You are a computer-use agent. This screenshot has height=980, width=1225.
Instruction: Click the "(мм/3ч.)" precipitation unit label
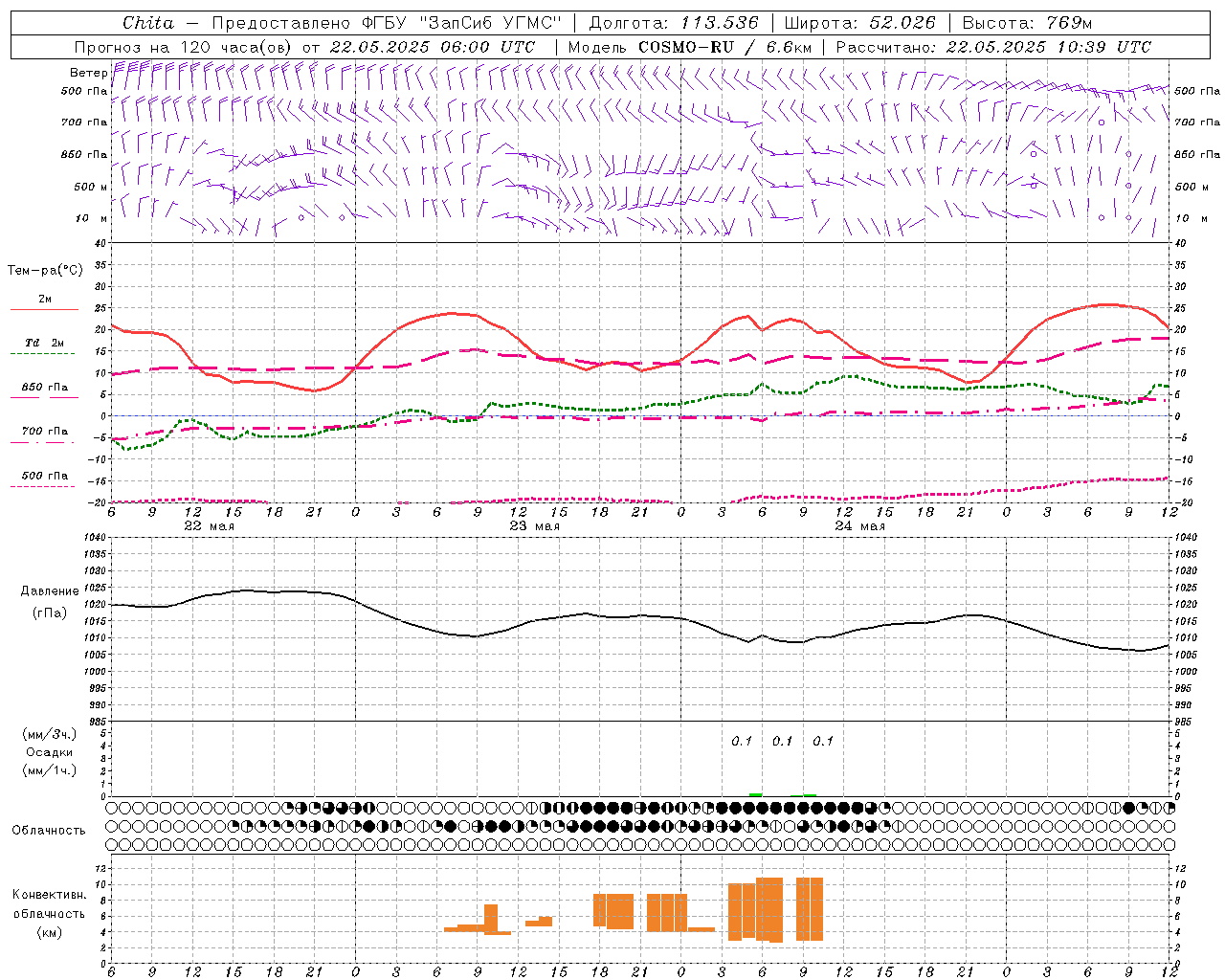pos(49,734)
